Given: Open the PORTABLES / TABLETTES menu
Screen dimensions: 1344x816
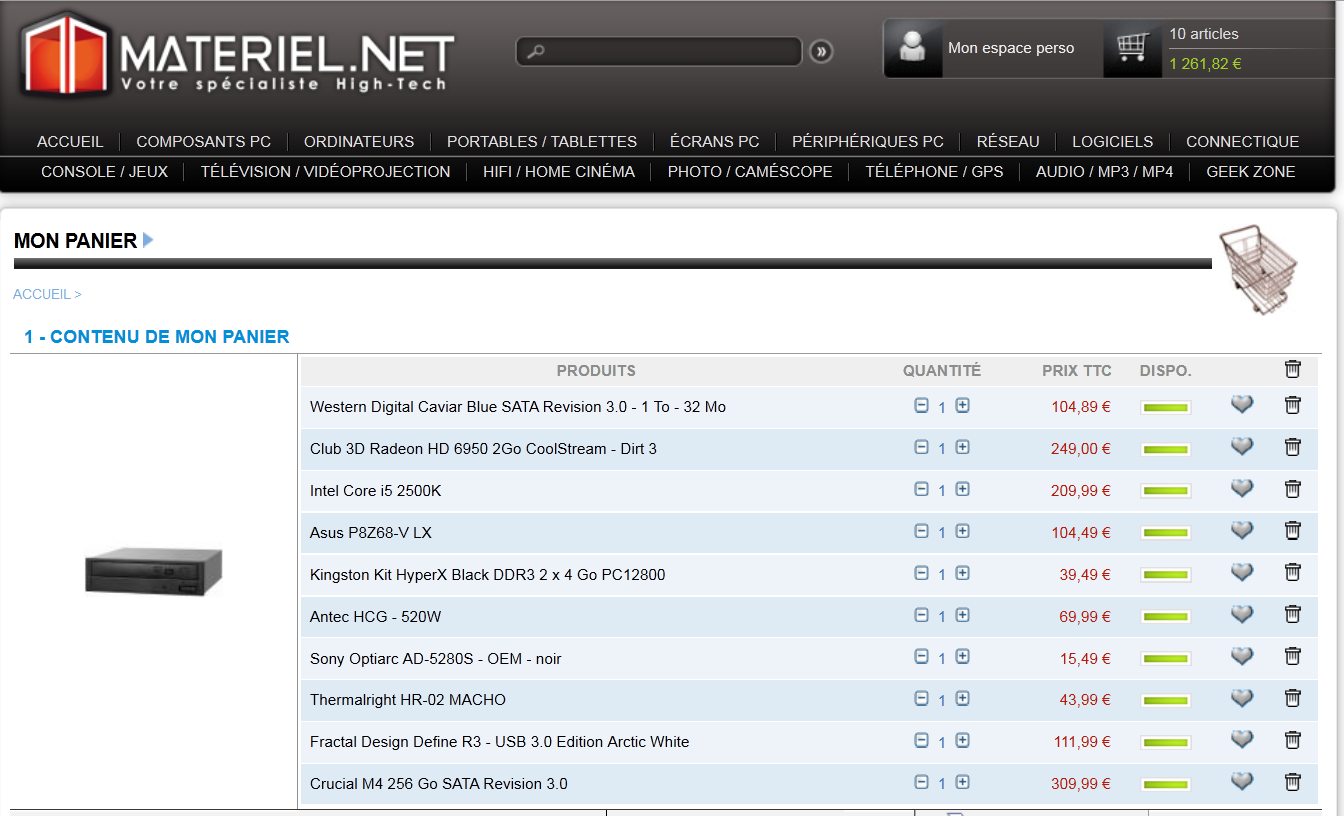Looking at the screenshot, I should [541, 142].
